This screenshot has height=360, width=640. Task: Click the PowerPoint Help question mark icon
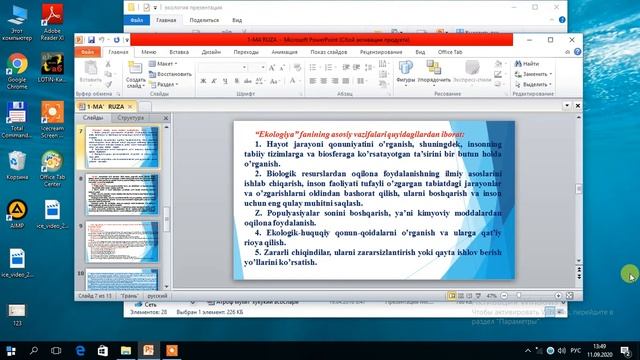[x=577, y=52]
